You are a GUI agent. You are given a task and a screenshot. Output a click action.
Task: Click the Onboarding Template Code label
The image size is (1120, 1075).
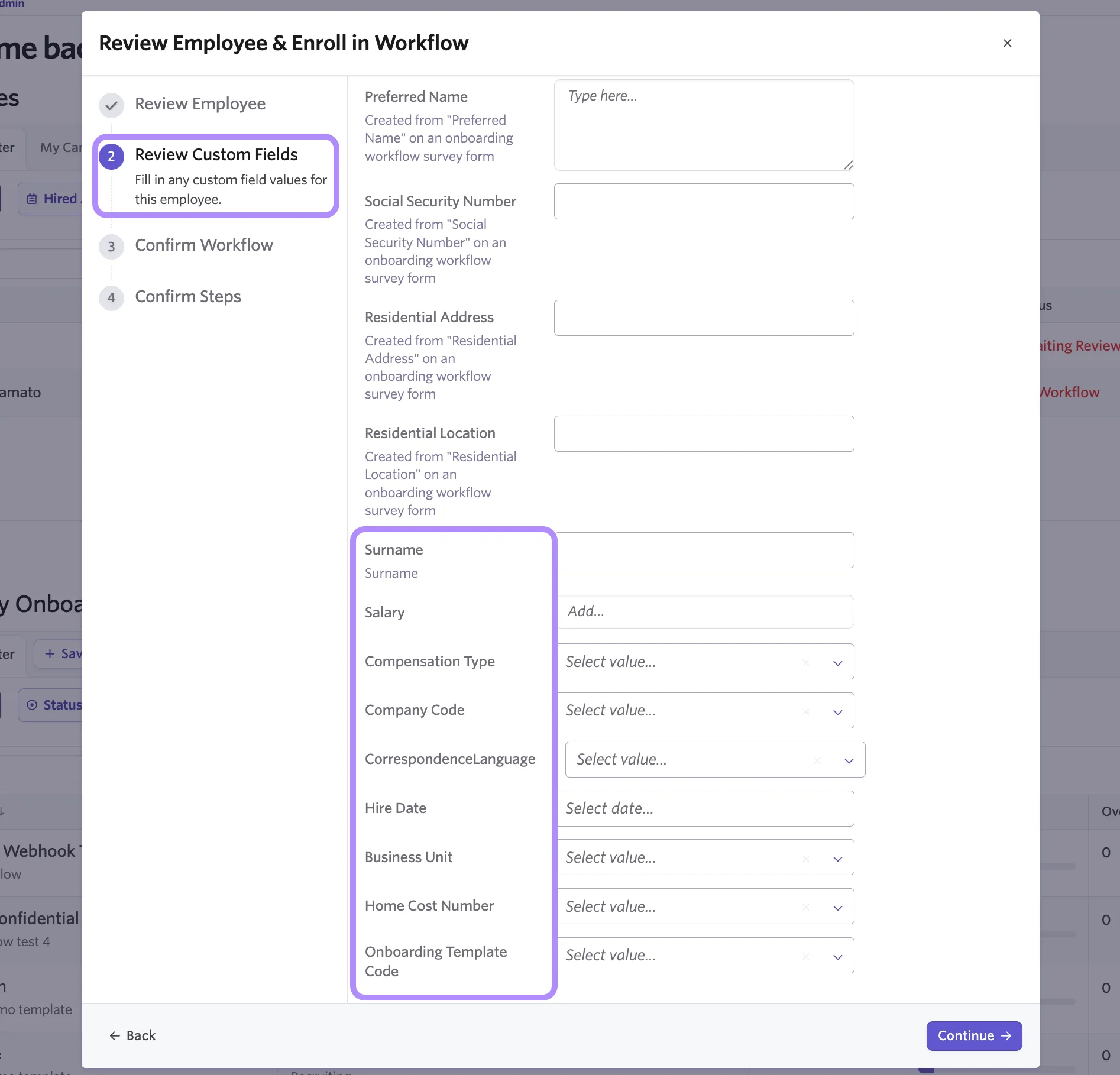[435, 961]
